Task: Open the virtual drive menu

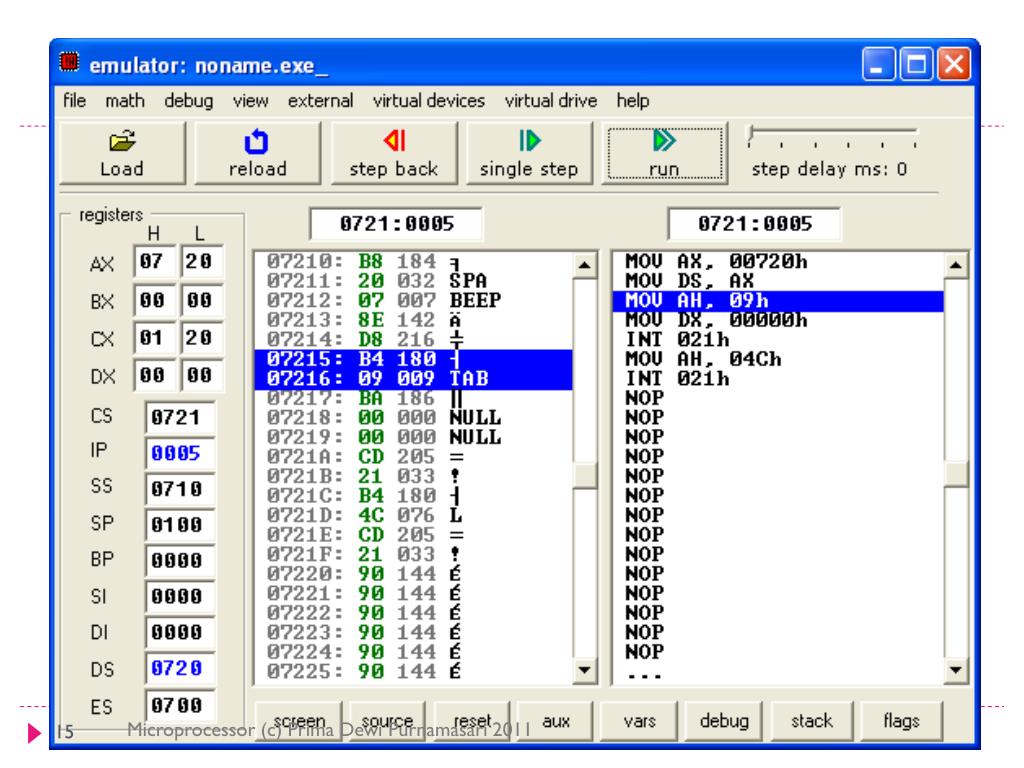Action: point(551,101)
